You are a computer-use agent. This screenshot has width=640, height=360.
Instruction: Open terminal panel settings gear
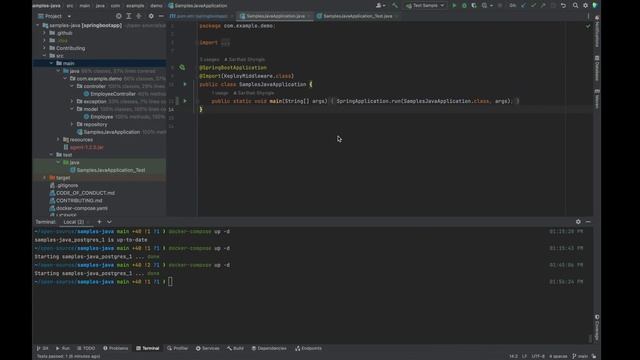(x=578, y=222)
